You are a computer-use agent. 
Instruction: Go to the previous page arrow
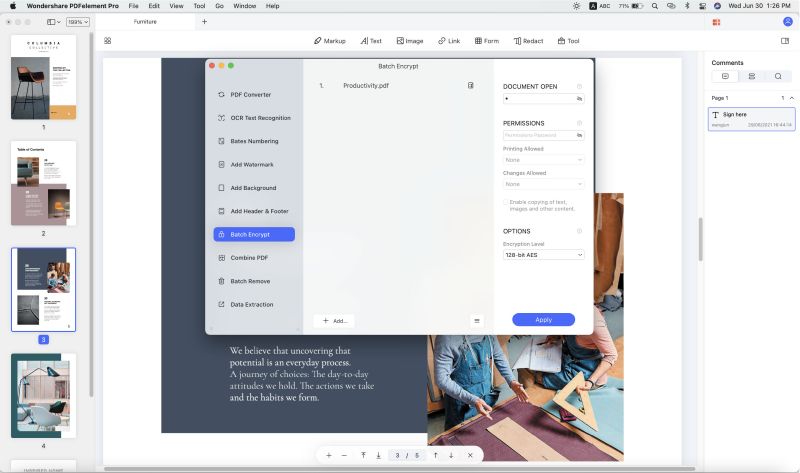pos(435,455)
